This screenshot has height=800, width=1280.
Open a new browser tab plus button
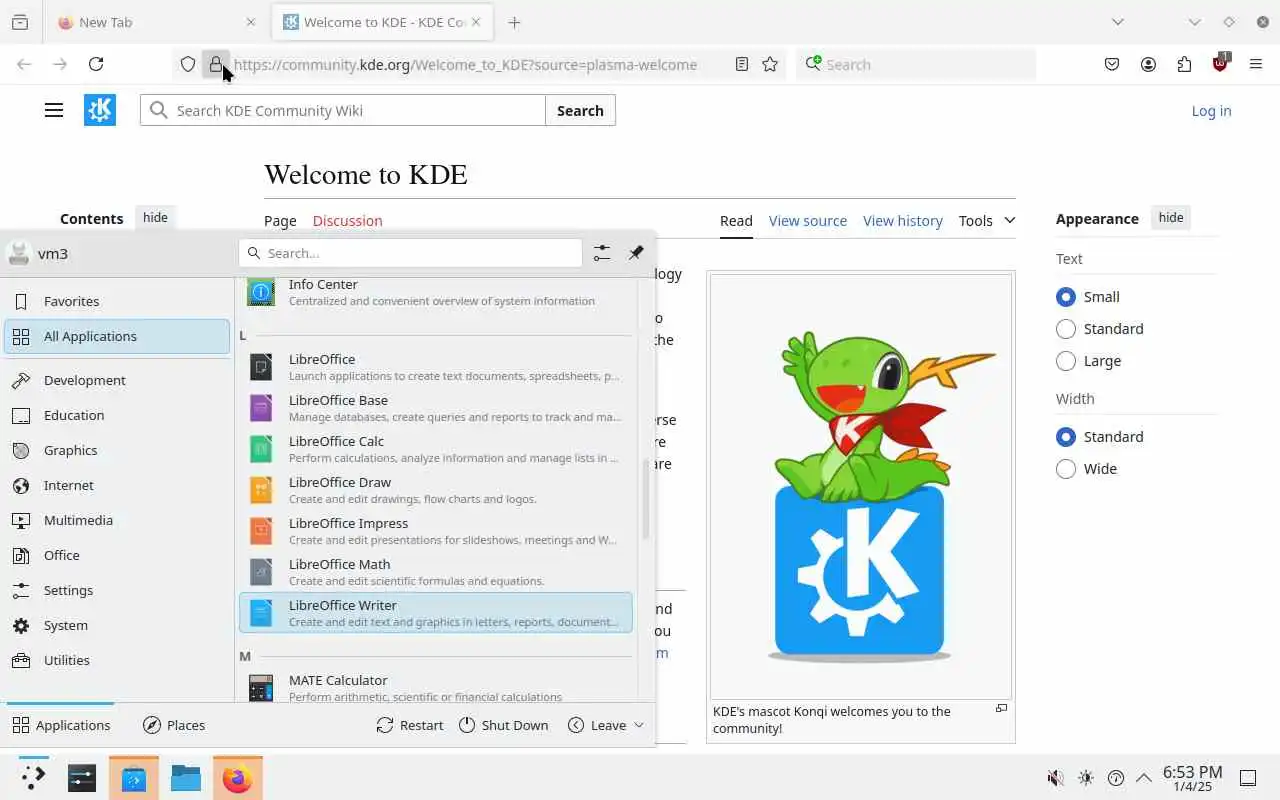coord(514,22)
